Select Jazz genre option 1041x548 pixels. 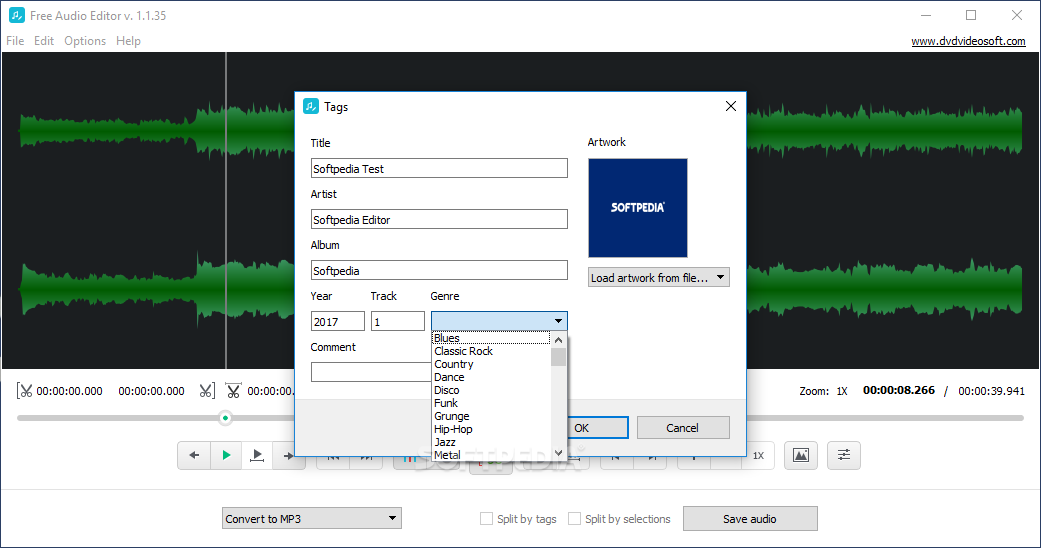click(491, 442)
